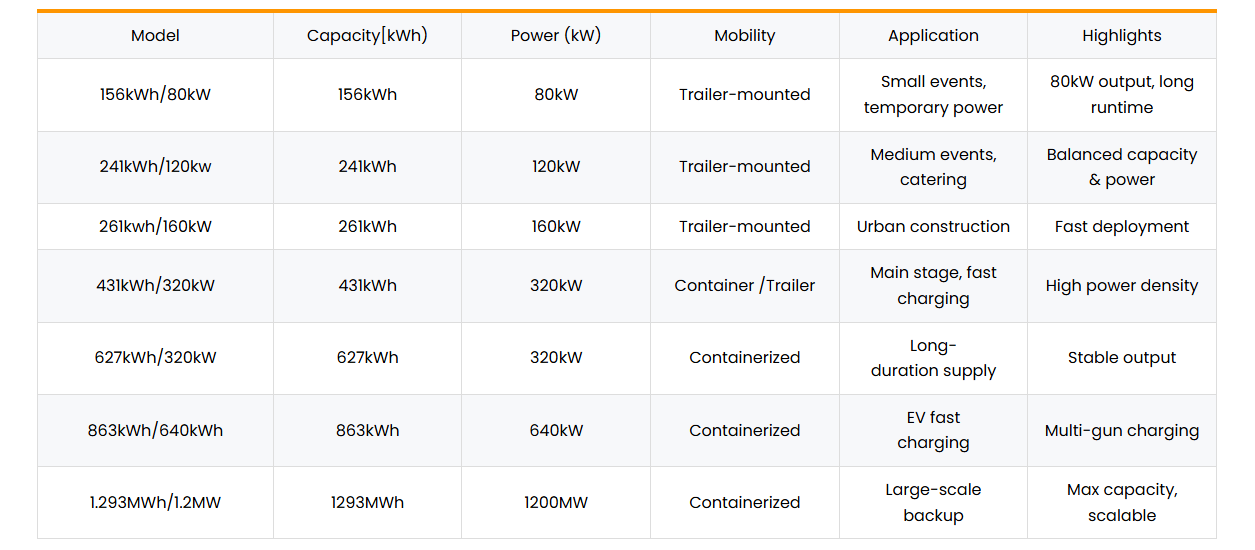Select the Application column header
Screen dimensions: 1255x550
933,36
